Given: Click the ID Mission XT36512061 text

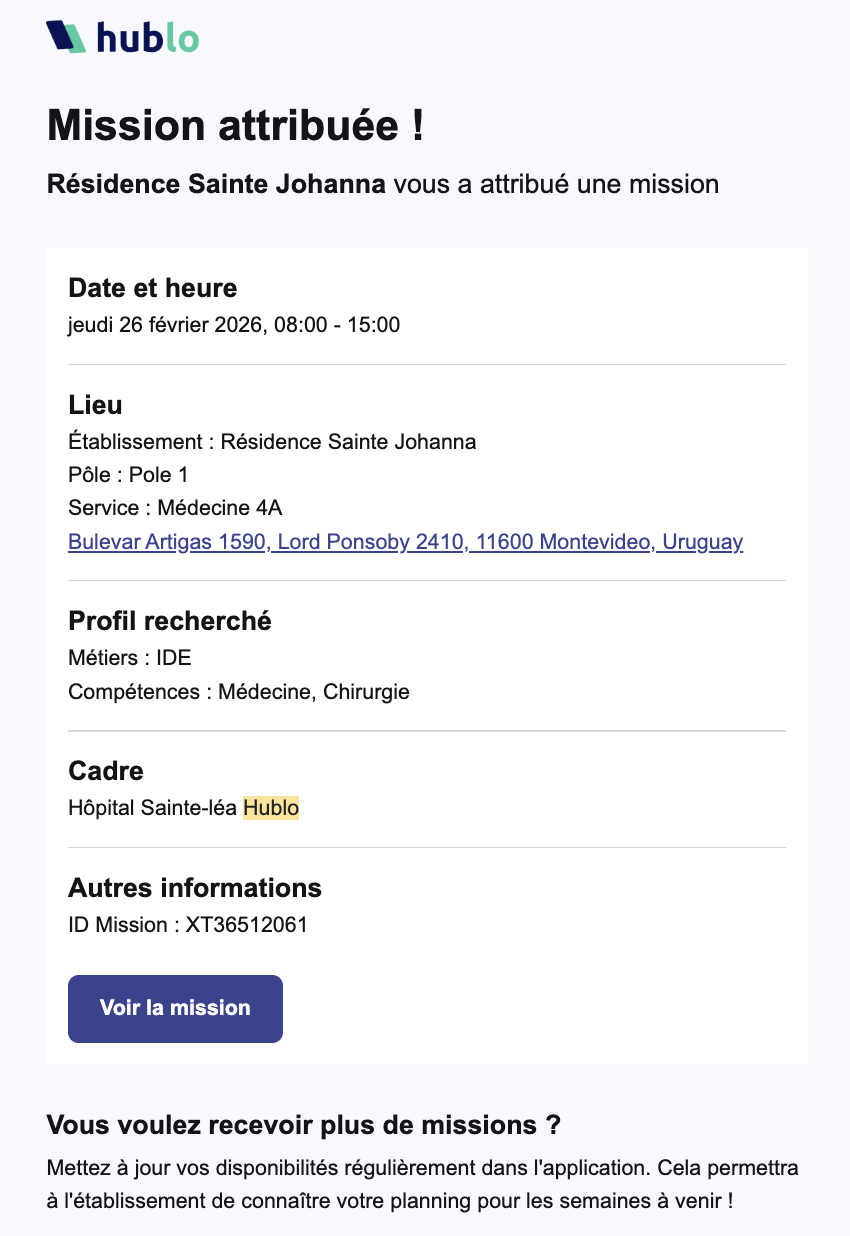Looking at the screenshot, I should click(188, 925).
